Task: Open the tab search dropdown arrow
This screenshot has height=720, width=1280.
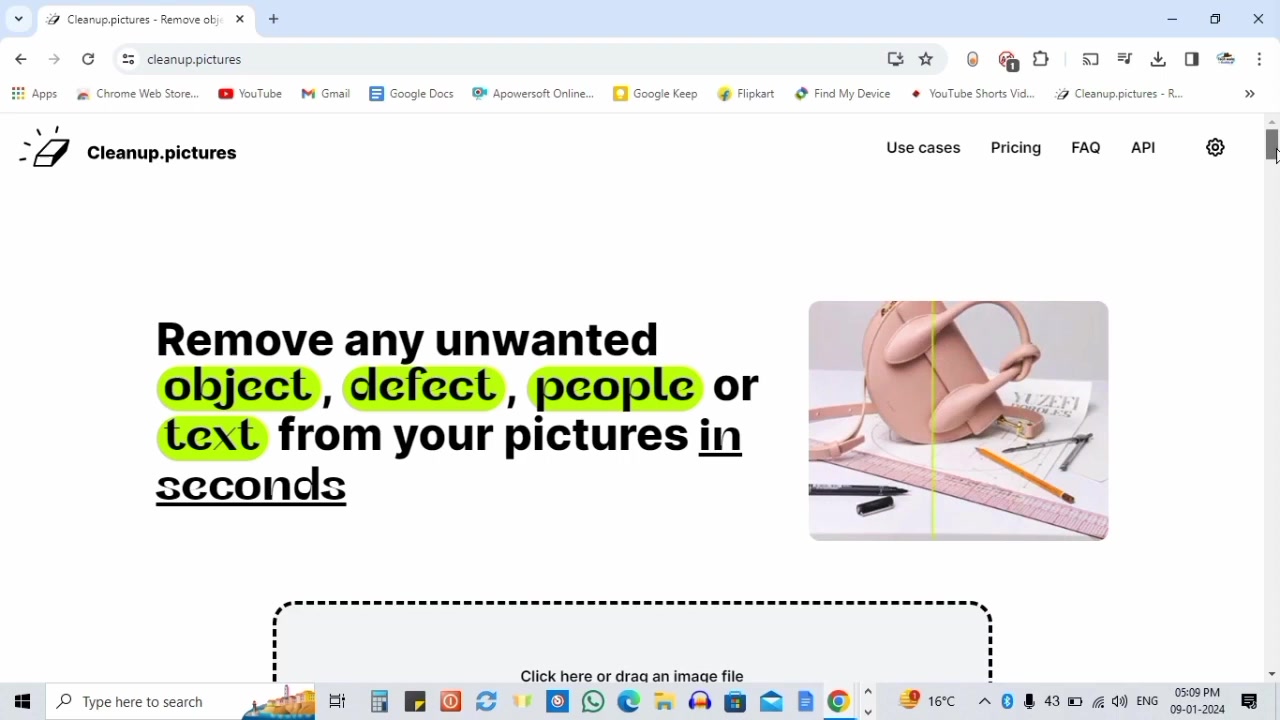Action: [18, 19]
